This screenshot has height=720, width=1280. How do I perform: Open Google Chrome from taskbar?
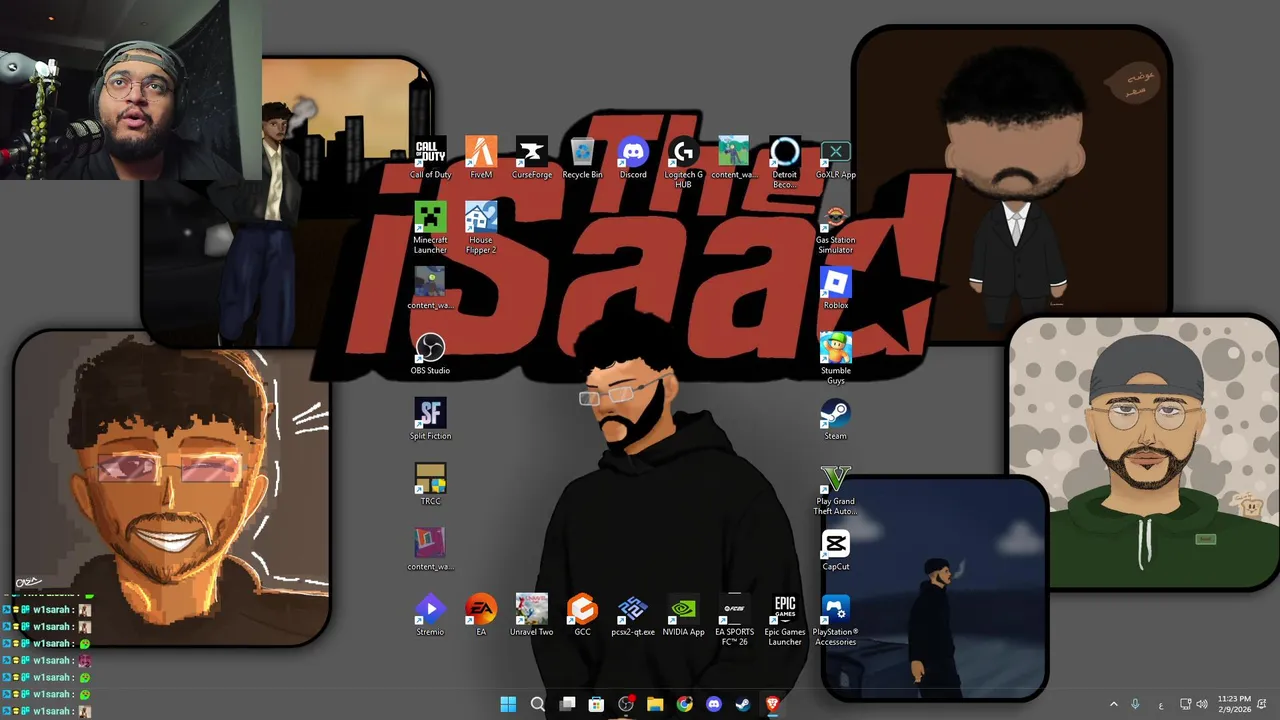[684, 704]
